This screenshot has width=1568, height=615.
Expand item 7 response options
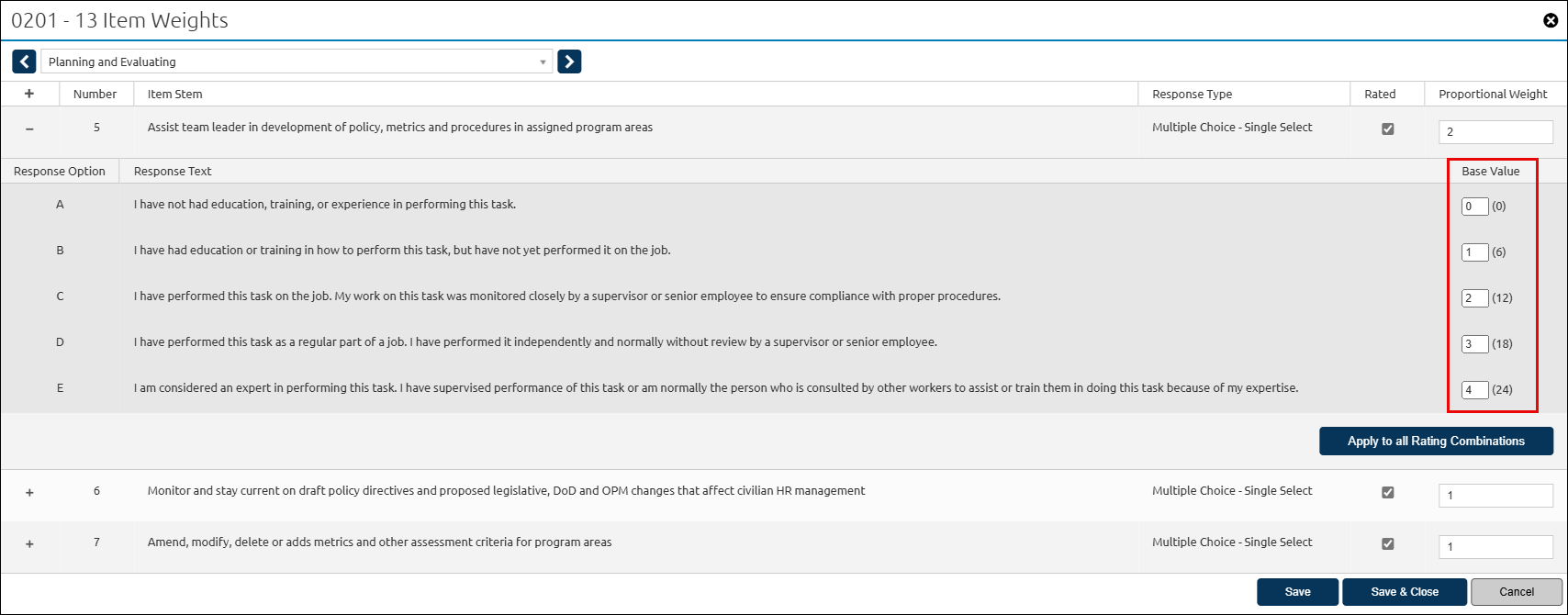29,543
